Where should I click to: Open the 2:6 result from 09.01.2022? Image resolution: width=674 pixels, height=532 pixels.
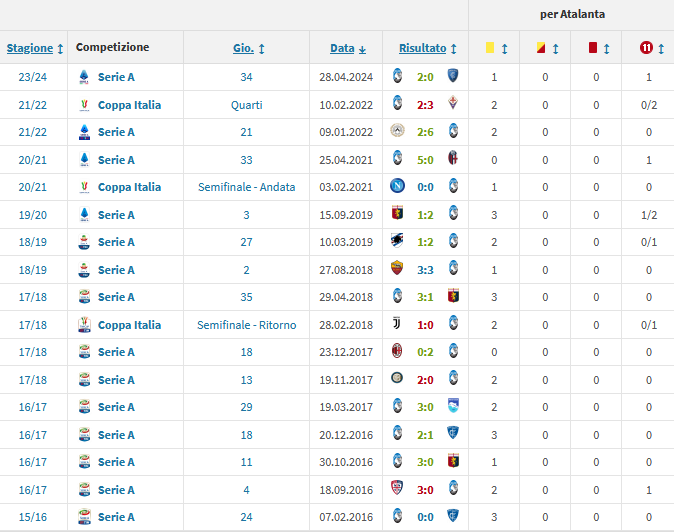(425, 132)
